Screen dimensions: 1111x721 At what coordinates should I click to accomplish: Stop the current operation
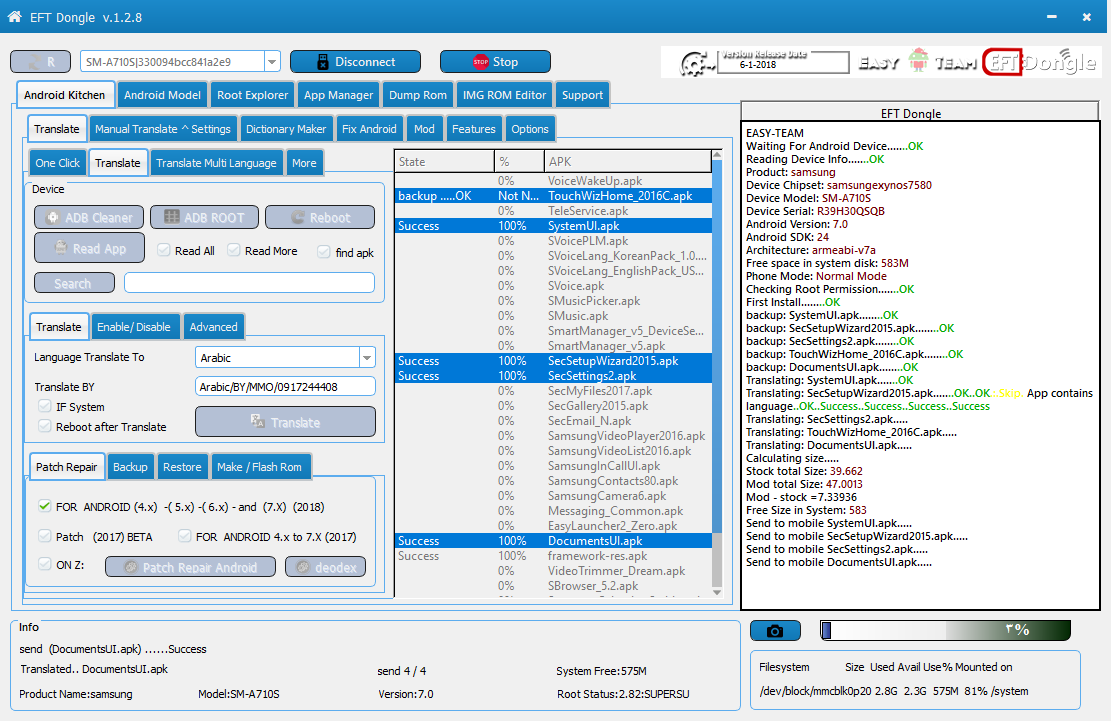pos(495,62)
